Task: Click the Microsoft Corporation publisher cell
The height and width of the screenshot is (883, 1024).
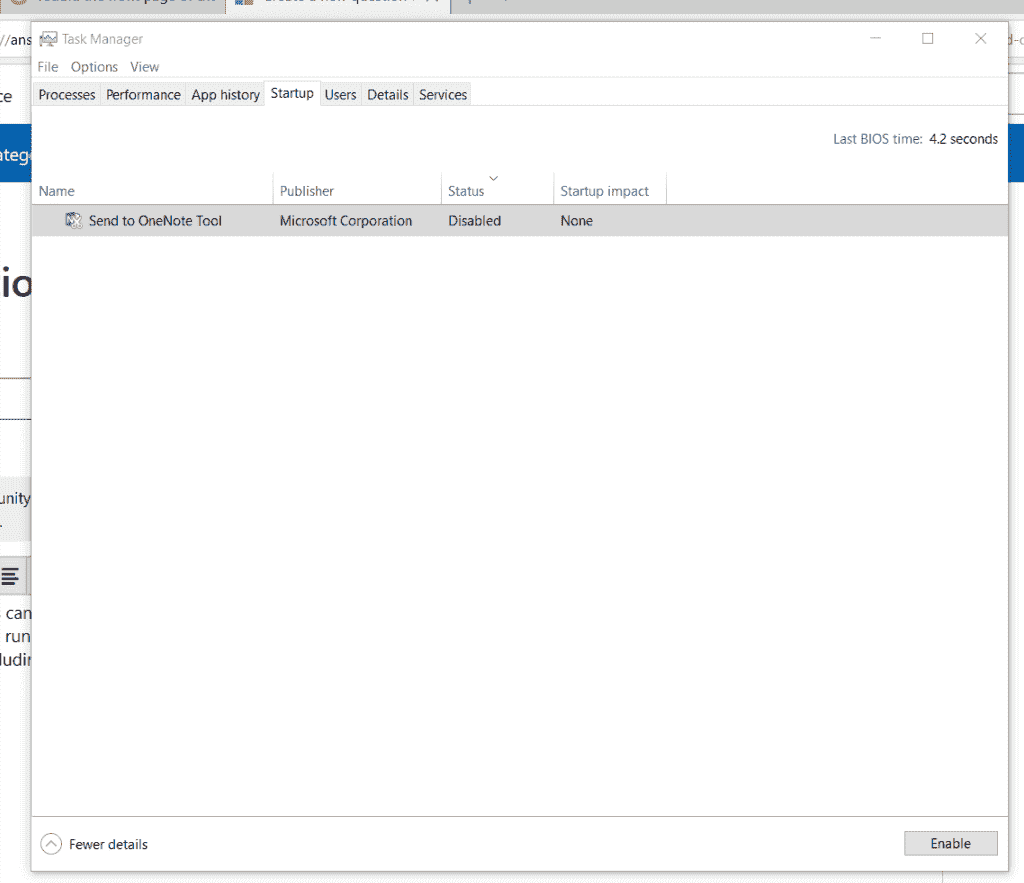Action: pyautogui.click(x=345, y=221)
